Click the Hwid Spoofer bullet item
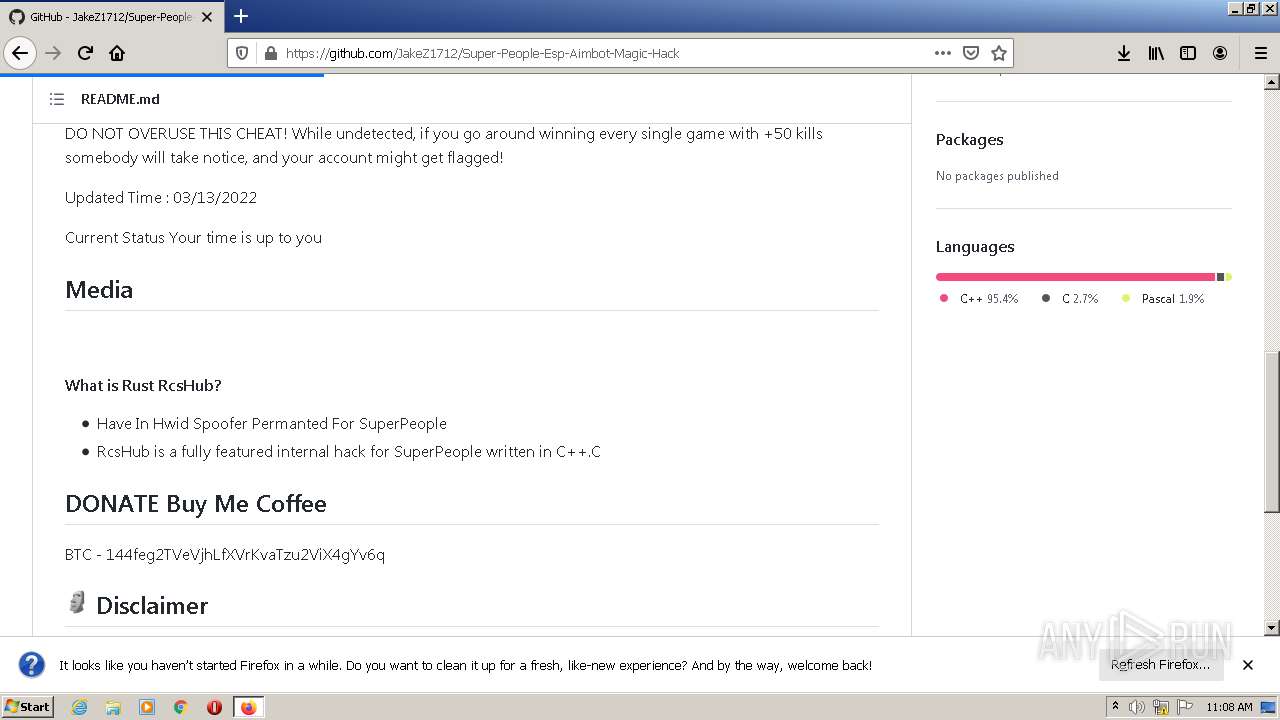The width and height of the screenshot is (1280, 720). click(272, 424)
